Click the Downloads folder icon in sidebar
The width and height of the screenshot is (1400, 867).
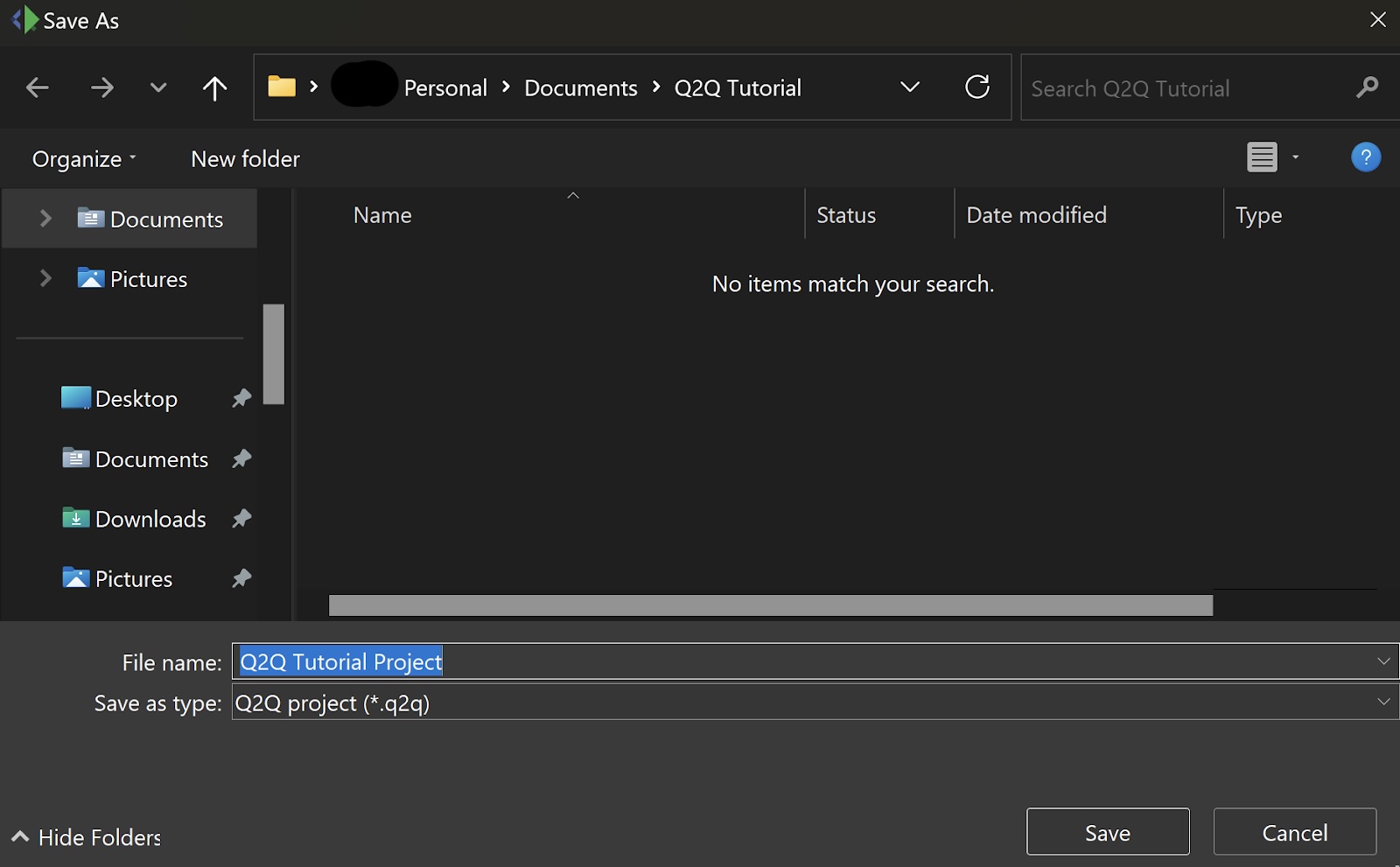point(76,518)
